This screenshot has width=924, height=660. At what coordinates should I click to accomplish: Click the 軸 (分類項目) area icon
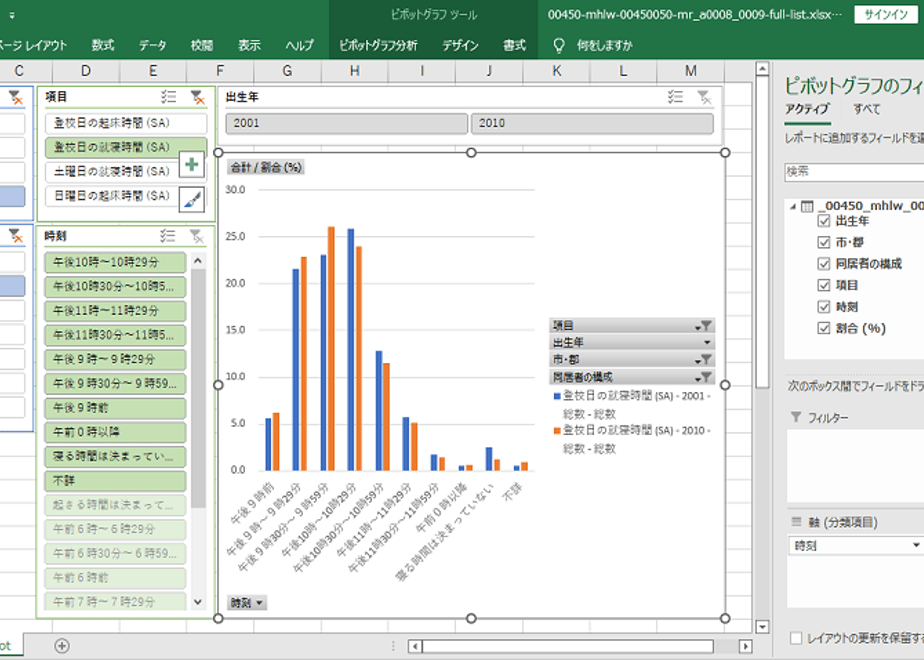pyautogui.click(x=796, y=522)
